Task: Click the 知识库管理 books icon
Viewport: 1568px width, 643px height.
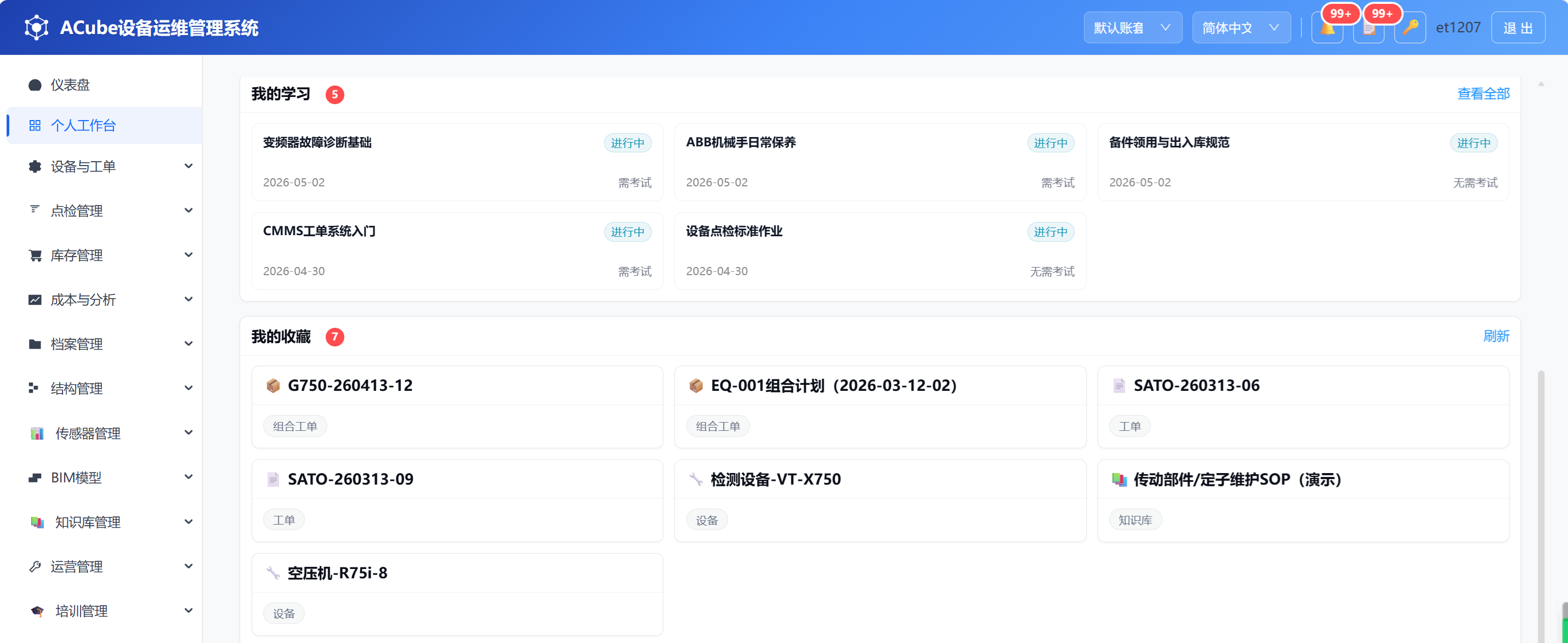Action: tap(37, 522)
